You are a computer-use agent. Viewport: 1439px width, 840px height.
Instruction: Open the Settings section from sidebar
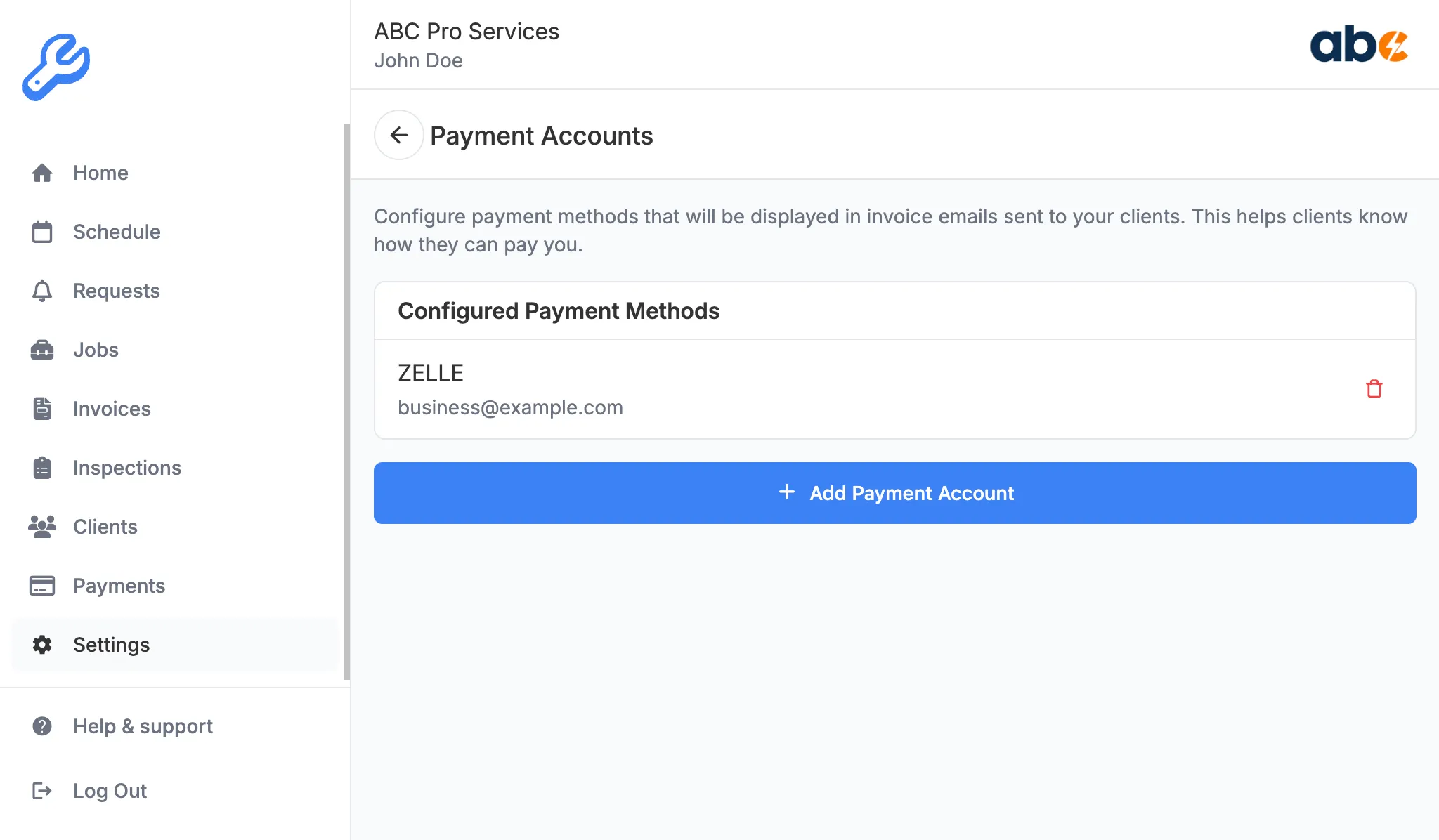(x=111, y=645)
